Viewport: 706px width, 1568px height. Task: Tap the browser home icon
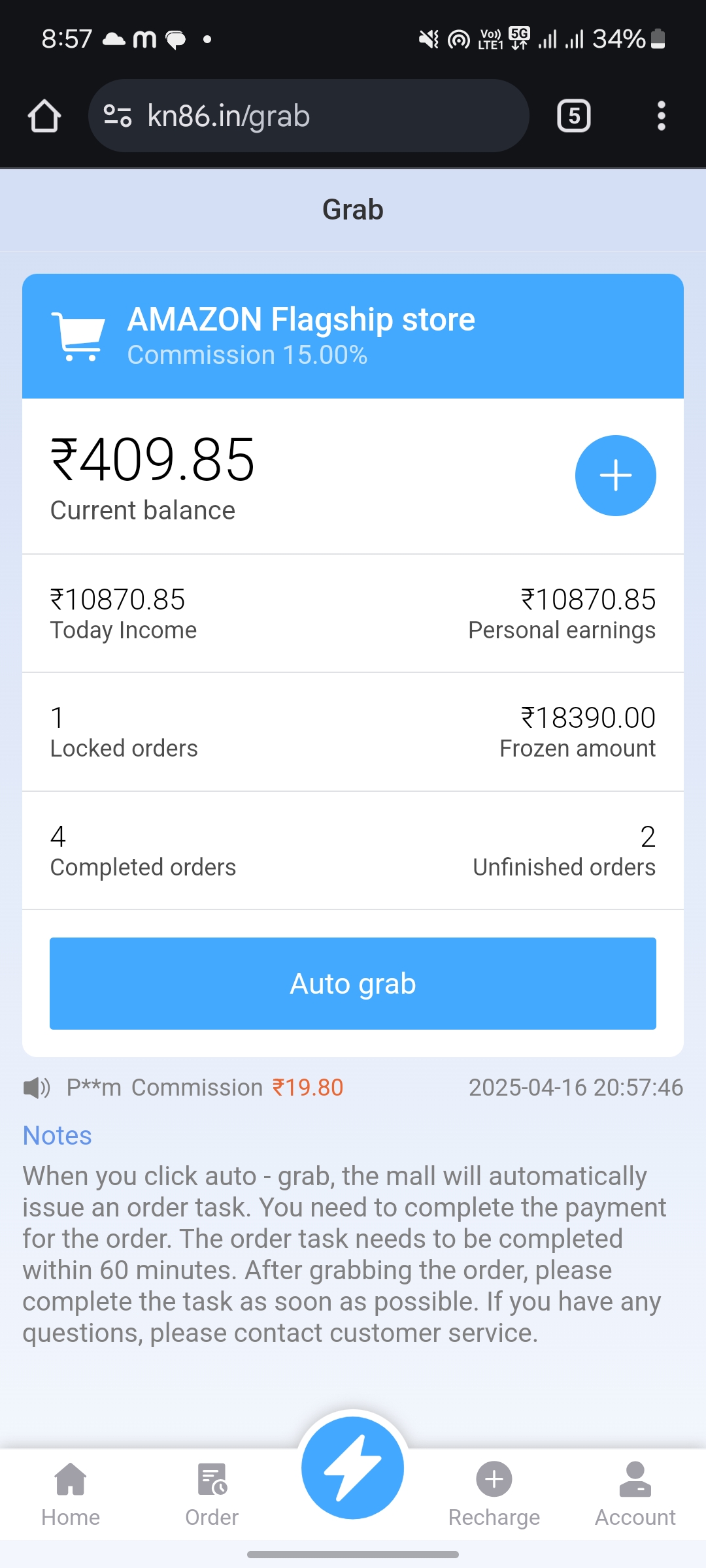(44, 116)
